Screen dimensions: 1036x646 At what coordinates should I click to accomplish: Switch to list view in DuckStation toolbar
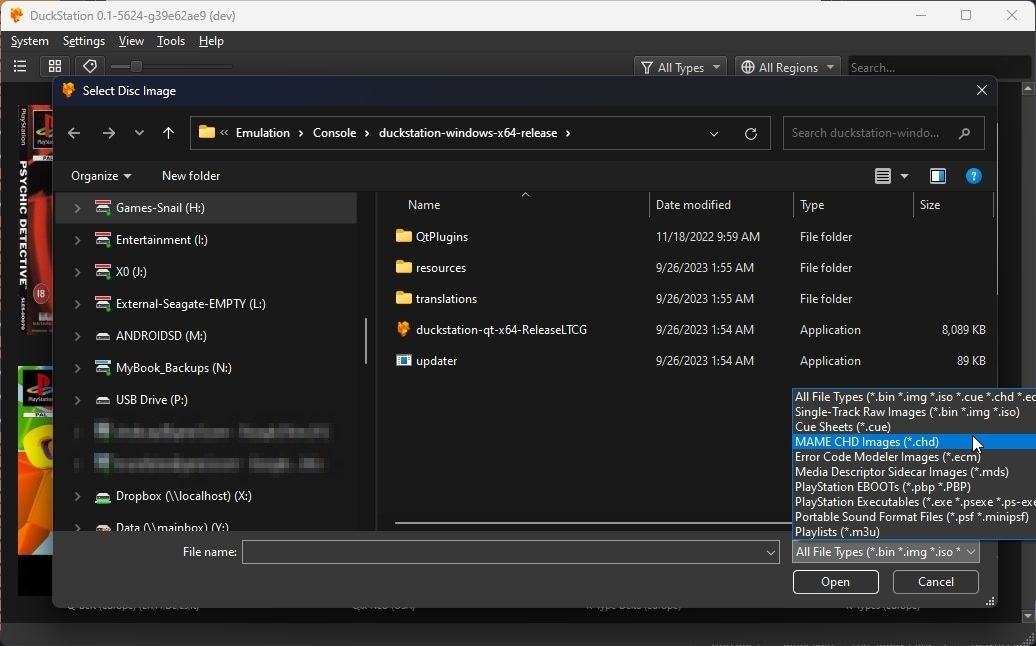pyautogui.click(x=20, y=66)
